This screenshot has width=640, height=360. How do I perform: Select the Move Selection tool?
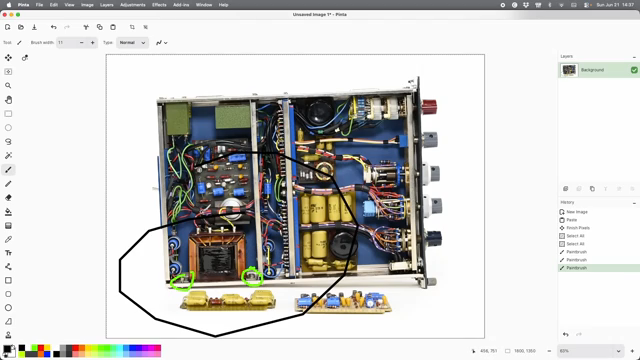pos(8,72)
